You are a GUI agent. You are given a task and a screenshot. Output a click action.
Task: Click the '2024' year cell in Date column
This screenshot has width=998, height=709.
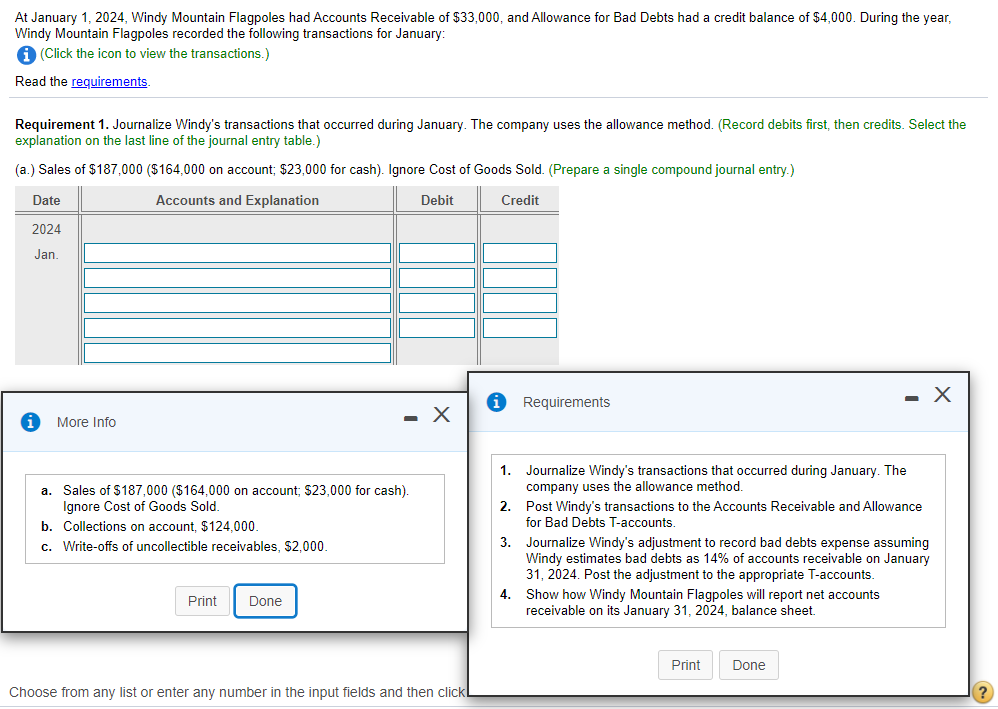46,229
